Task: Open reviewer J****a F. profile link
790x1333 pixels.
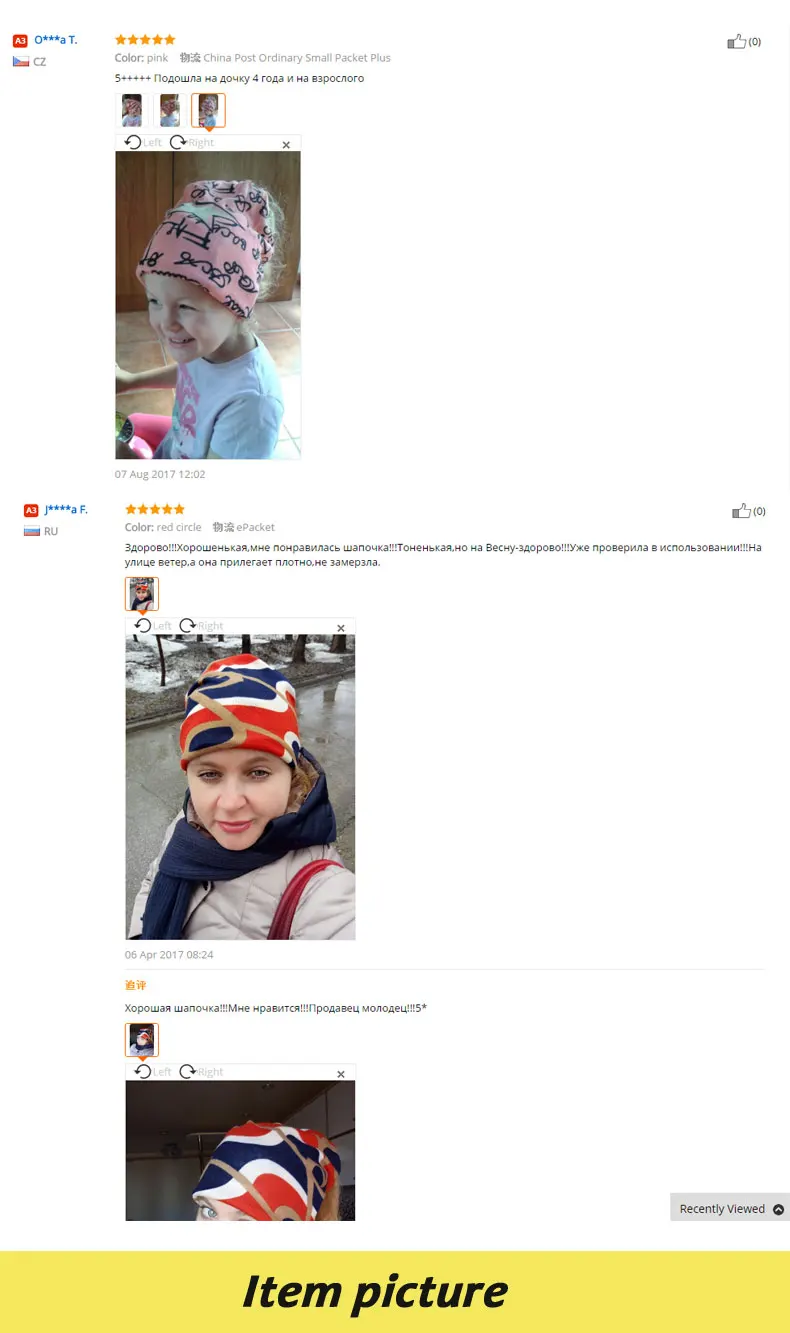Action: click(66, 510)
